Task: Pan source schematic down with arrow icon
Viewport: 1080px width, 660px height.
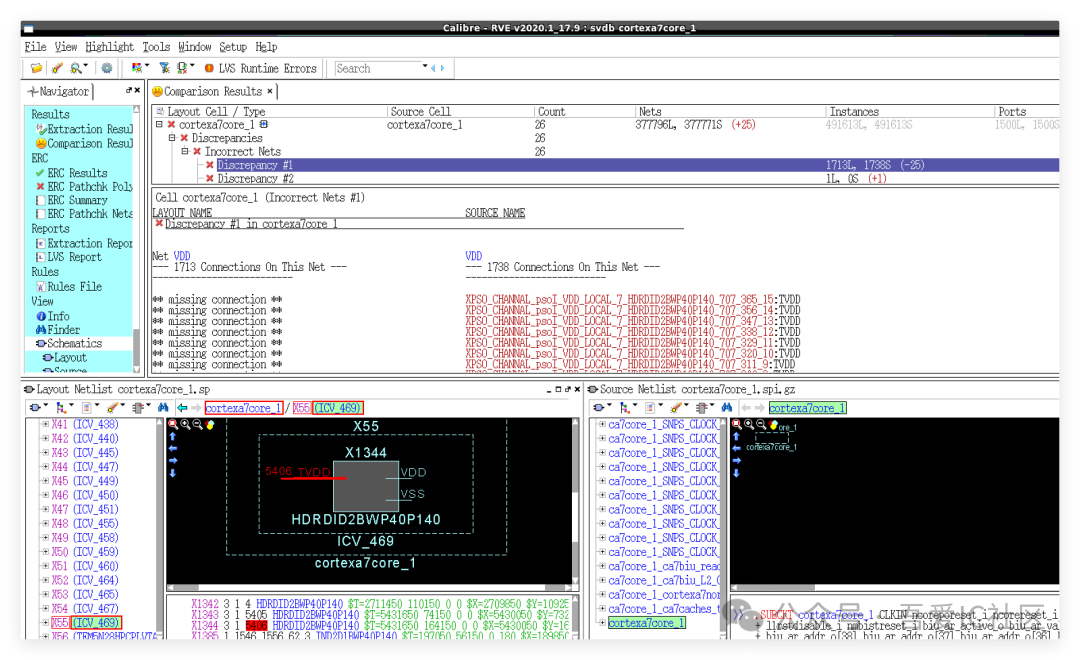Action: (736, 473)
